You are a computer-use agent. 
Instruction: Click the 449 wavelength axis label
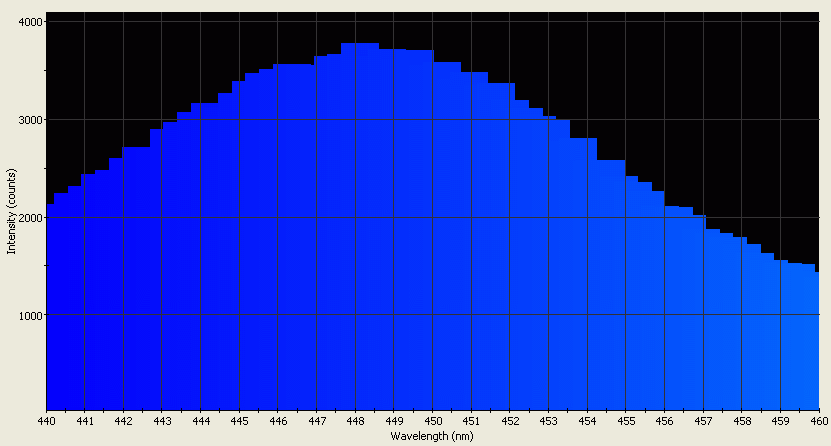coord(394,421)
